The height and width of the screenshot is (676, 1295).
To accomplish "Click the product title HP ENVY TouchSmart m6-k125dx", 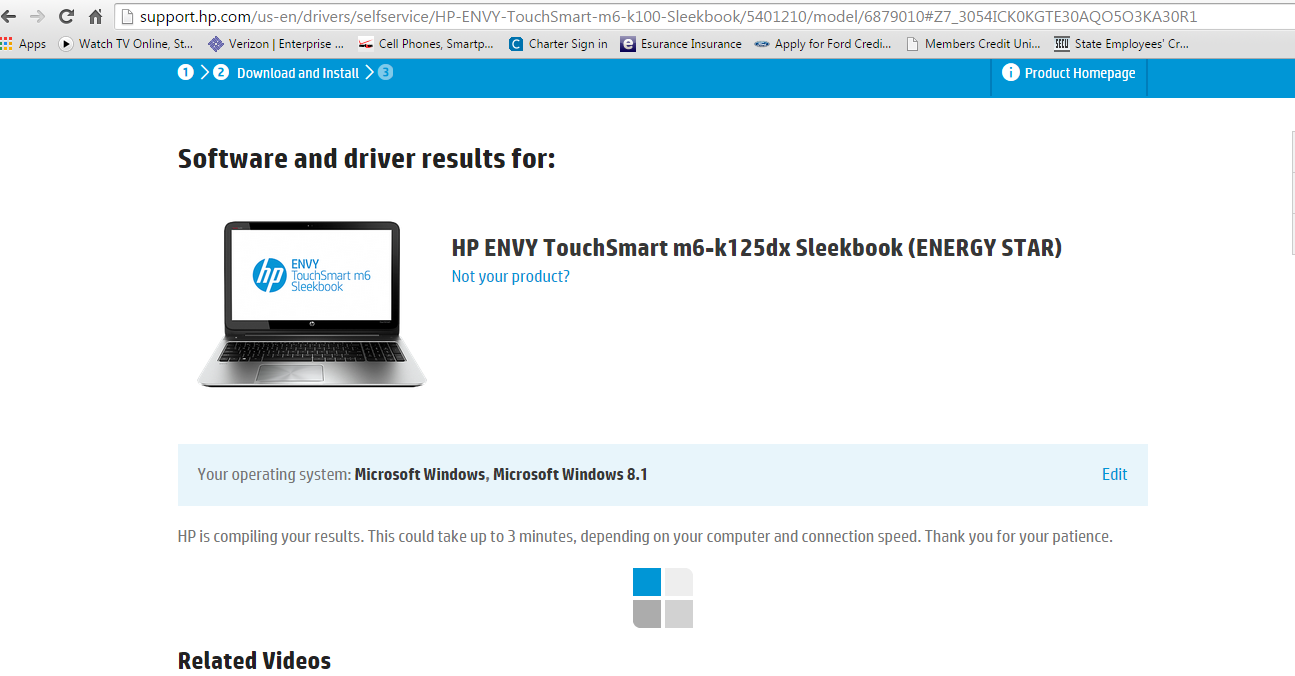I will pyautogui.click(x=757, y=247).
